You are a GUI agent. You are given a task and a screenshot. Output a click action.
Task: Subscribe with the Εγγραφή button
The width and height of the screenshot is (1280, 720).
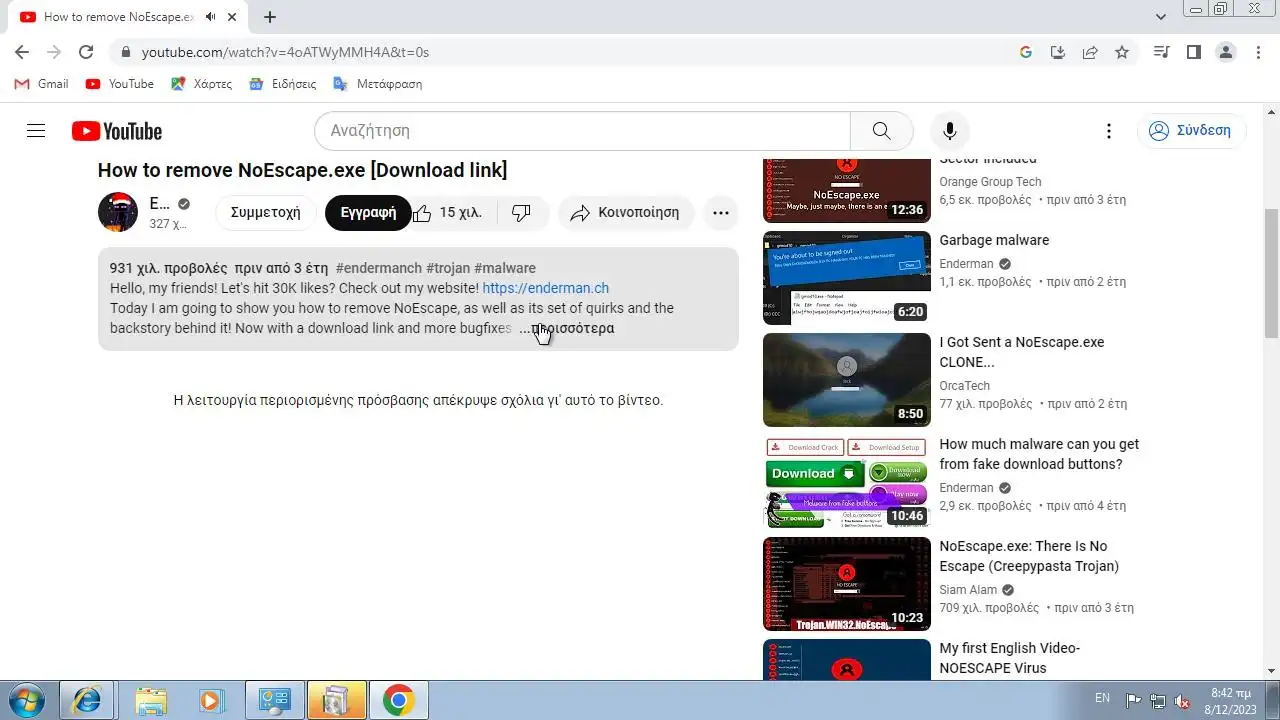pos(368,212)
